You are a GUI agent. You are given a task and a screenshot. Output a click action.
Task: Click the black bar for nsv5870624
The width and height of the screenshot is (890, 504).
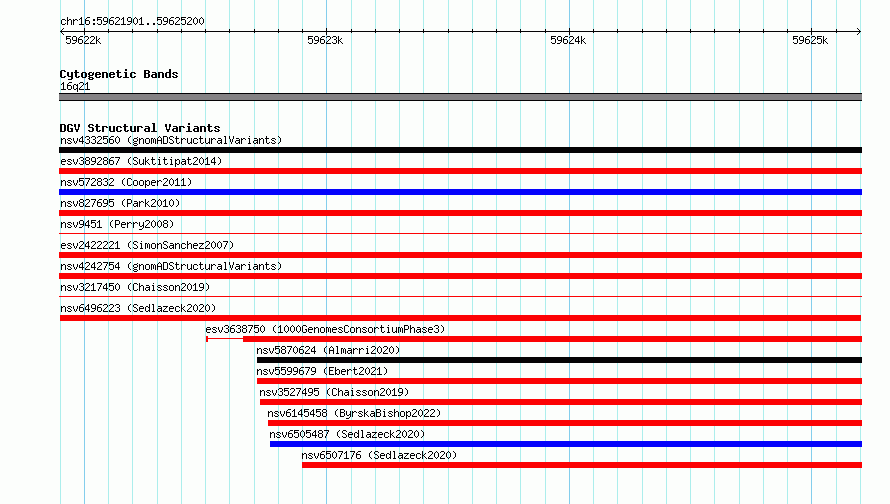pos(559,360)
